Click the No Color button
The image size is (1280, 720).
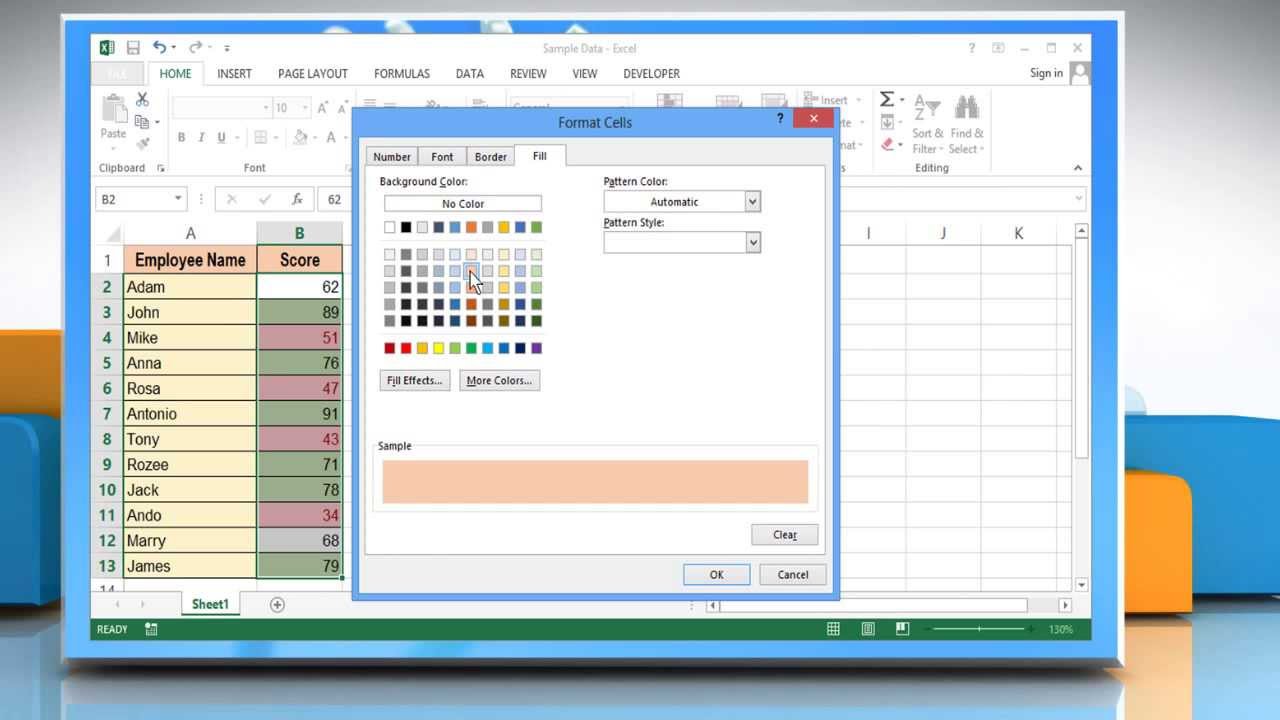(463, 203)
